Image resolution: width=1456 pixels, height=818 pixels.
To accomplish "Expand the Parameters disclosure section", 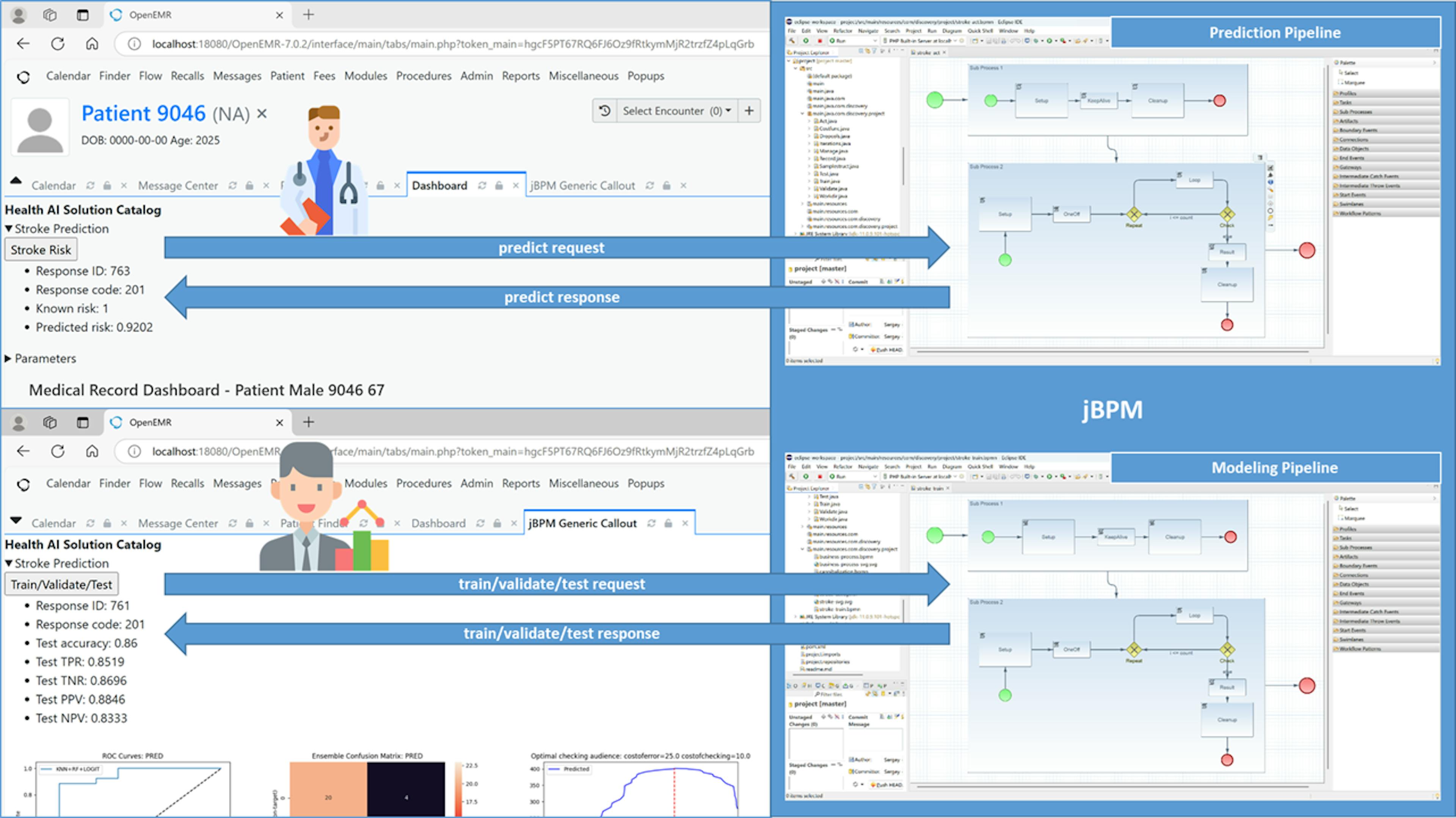I will click(39, 358).
